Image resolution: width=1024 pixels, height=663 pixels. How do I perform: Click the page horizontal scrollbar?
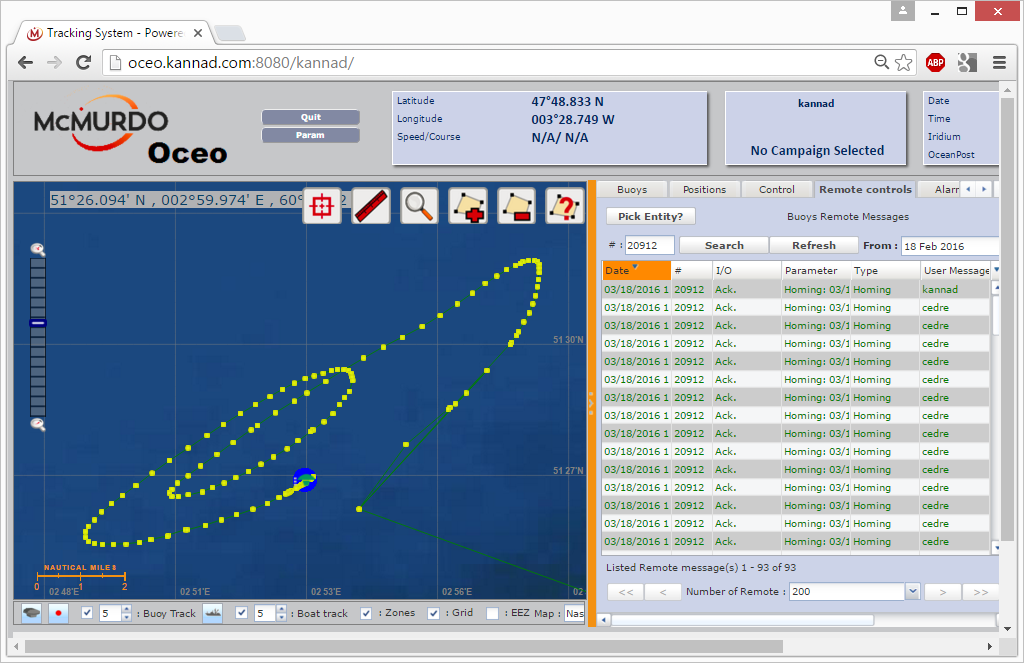click(x=404, y=647)
